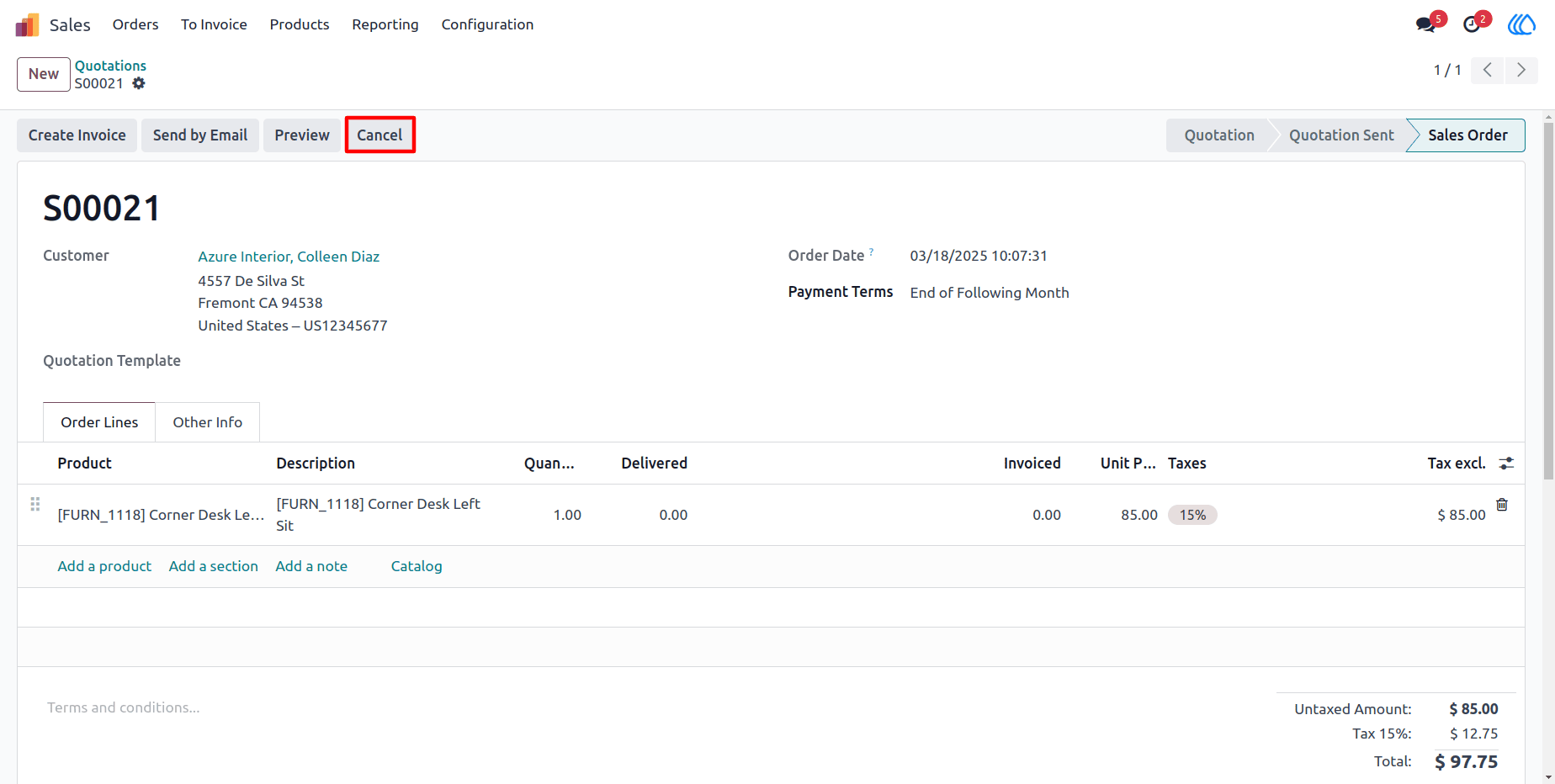Viewport: 1555px width, 784px height.
Task: Click Add a section
Action: [214, 566]
